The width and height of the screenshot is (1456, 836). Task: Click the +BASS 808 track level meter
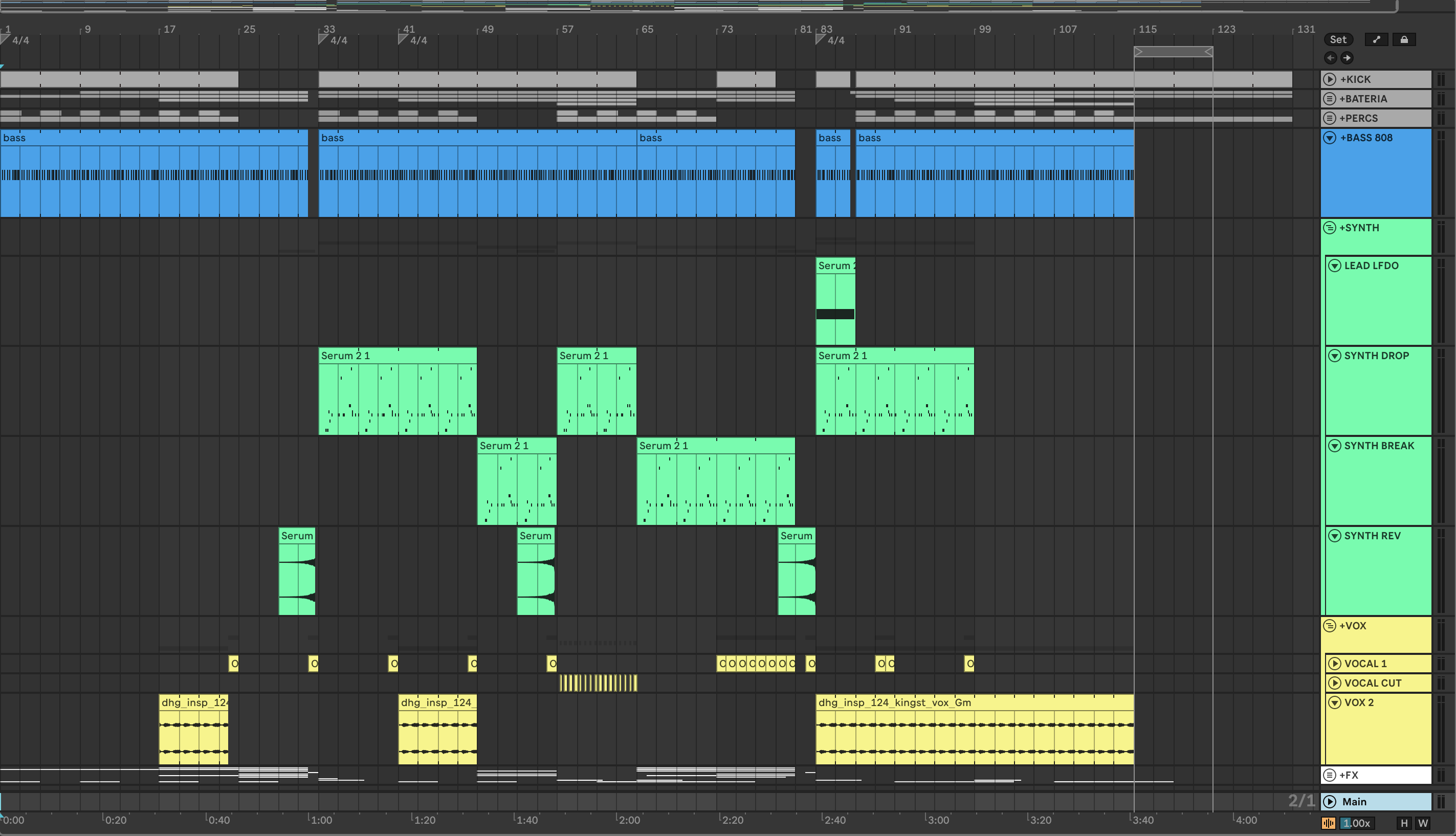pyautogui.click(x=1441, y=173)
